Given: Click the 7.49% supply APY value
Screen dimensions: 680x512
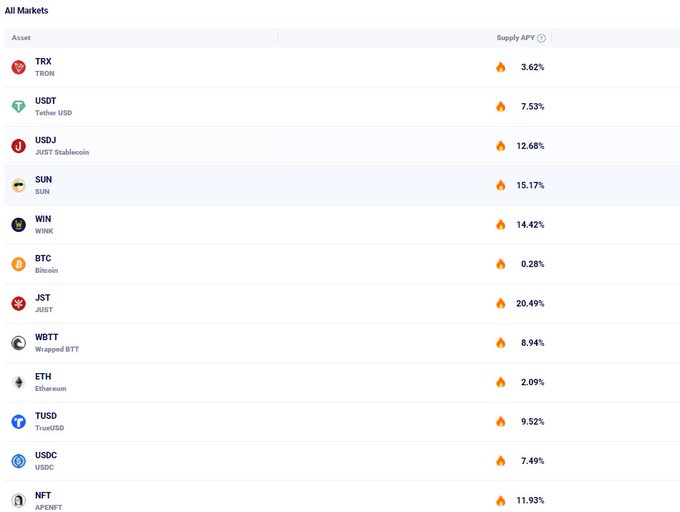Looking at the screenshot, I should click(x=533, y=461).
